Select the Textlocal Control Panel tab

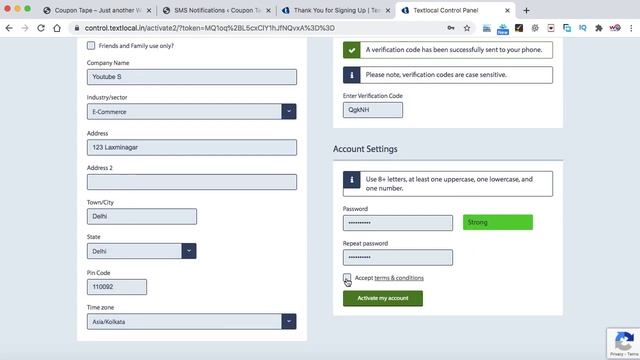click(x=455, y=11)
